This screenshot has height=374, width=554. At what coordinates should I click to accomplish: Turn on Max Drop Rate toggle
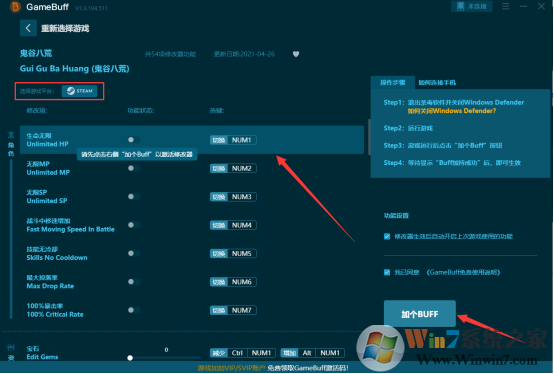(134, 281)
